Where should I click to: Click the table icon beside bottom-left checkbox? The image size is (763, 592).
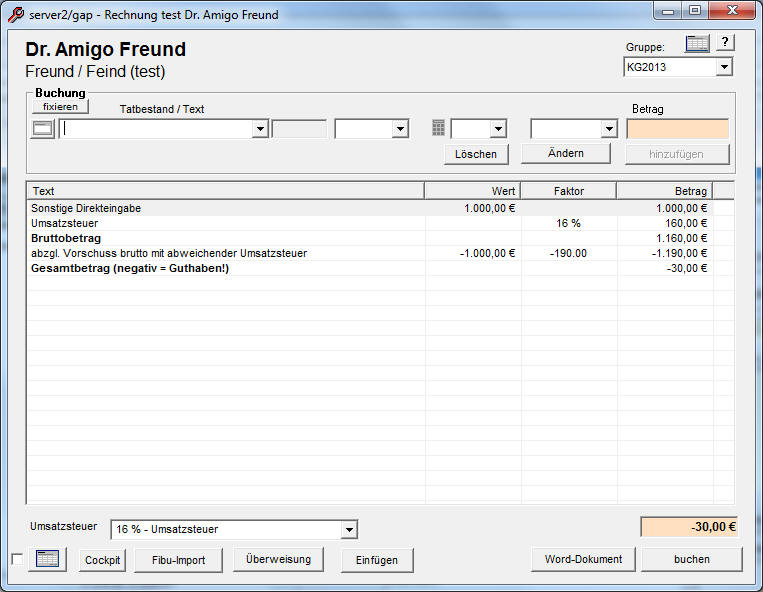[47, 559]
